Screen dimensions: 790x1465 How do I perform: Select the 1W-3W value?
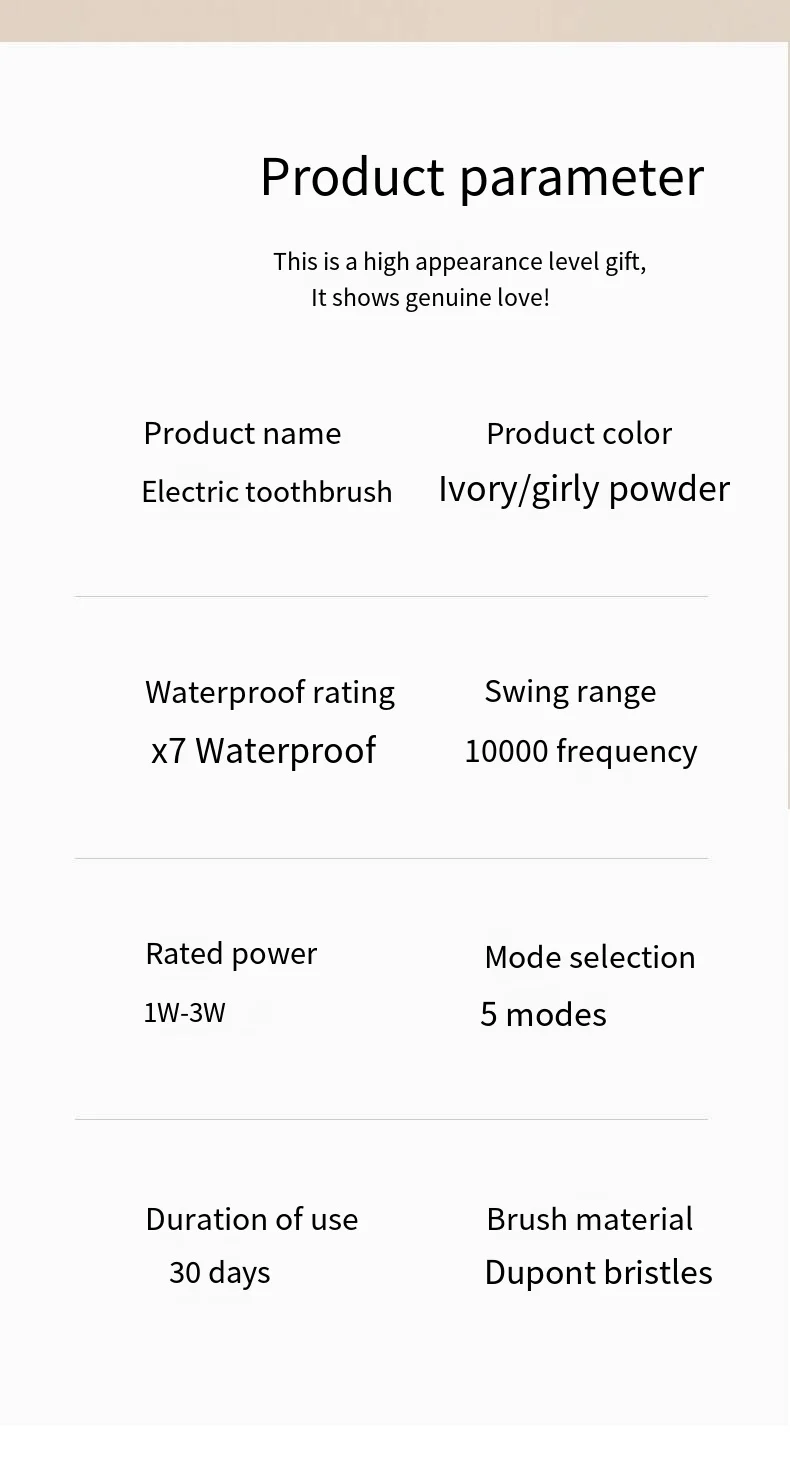(x=185, y=1013)
